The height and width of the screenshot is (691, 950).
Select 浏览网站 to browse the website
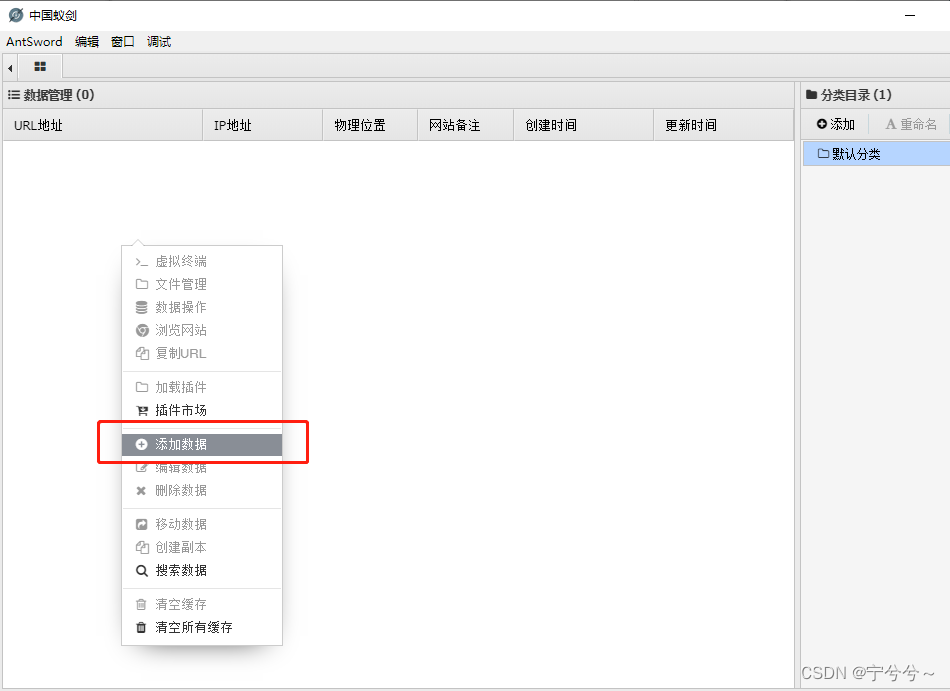click(180, 330)
